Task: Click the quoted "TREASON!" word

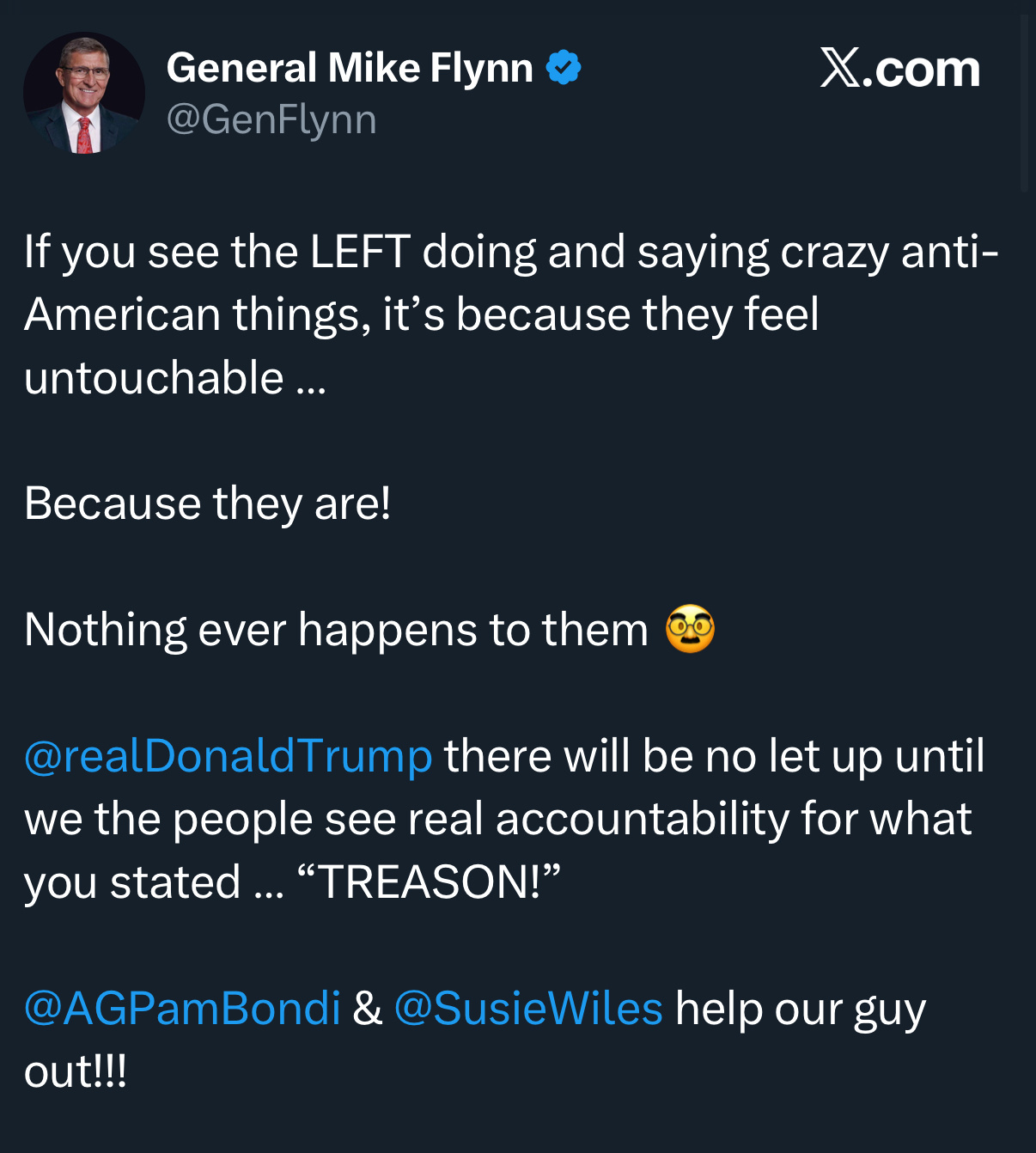Action: (428, 882)
